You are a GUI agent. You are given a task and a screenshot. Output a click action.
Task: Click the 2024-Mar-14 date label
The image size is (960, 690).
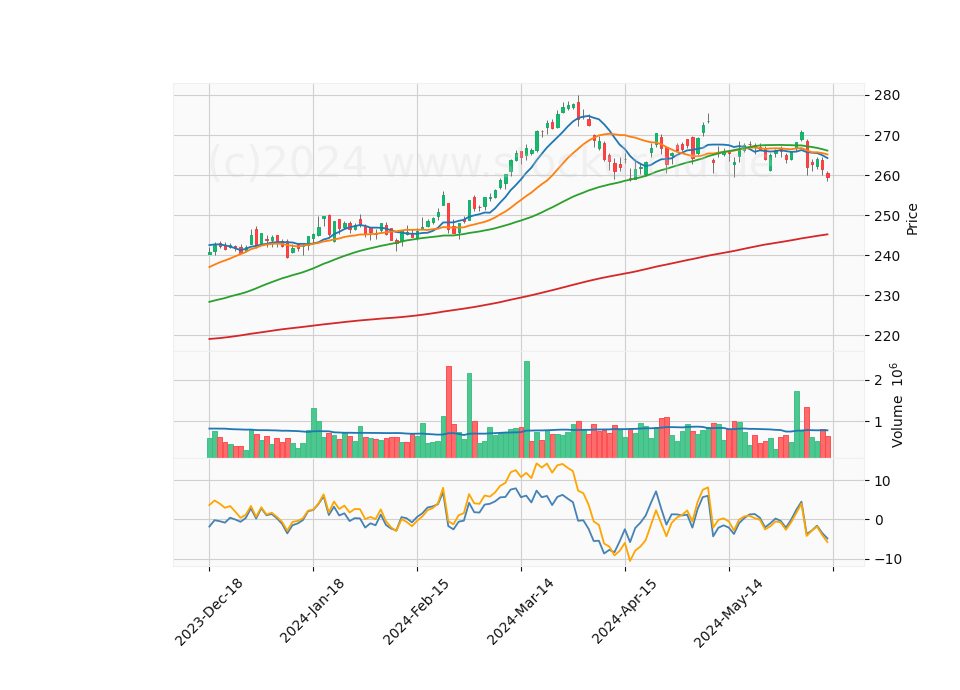pos(520,612)
